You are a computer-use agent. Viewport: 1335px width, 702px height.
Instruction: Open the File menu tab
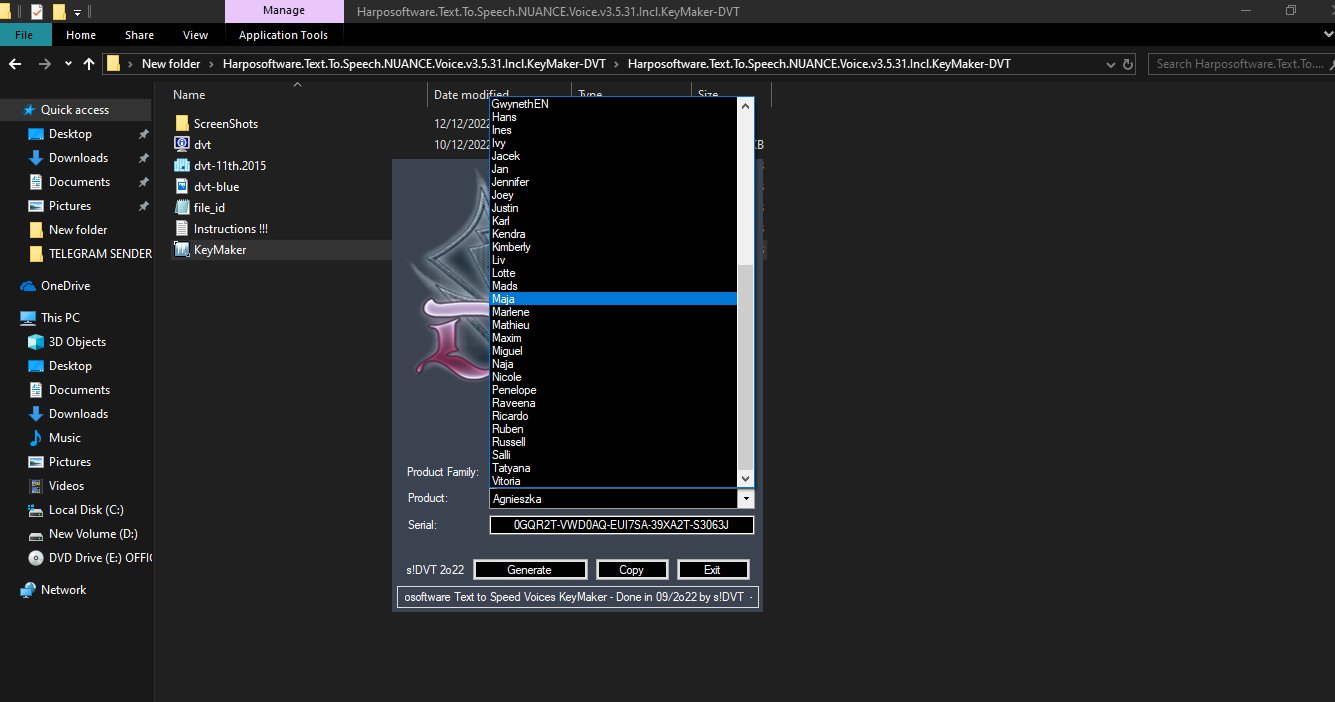point(24,35)
